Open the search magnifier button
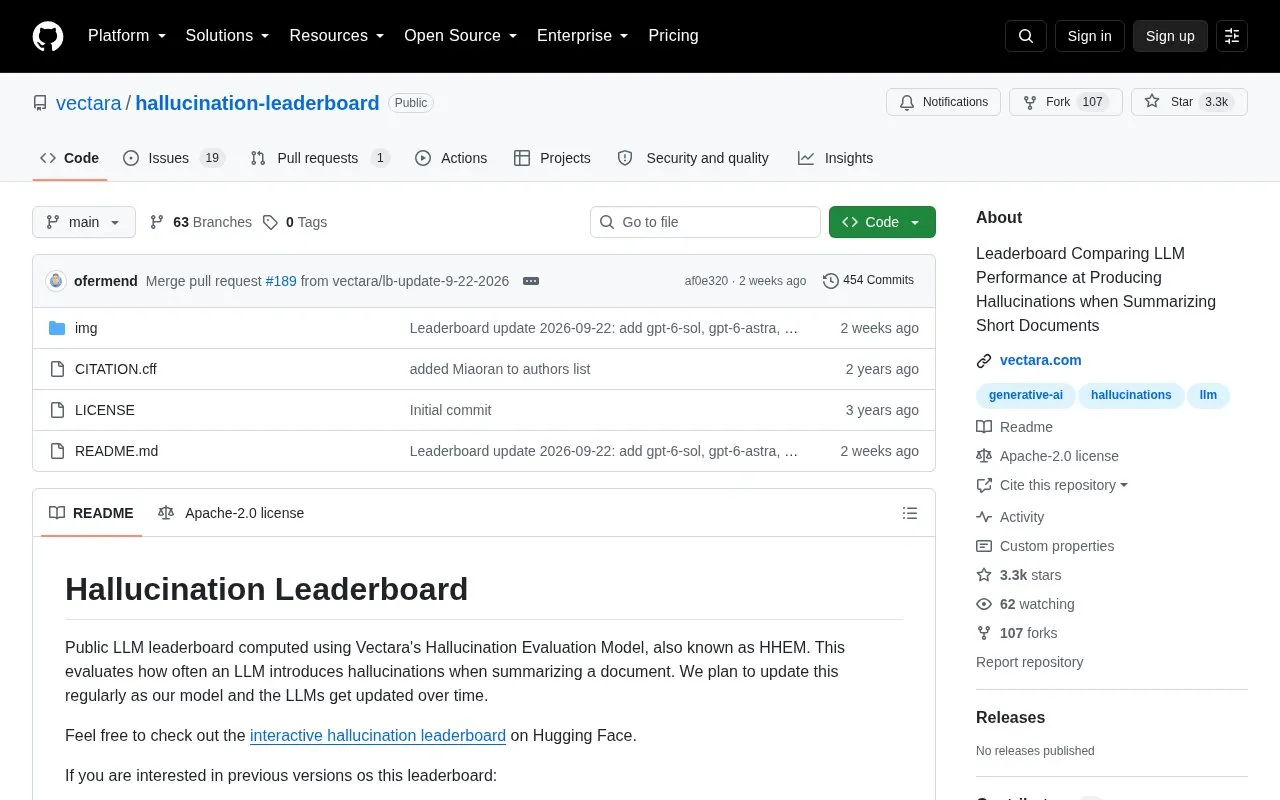This screenshot has height=800, width=1280. click(x=1026, y=36)
